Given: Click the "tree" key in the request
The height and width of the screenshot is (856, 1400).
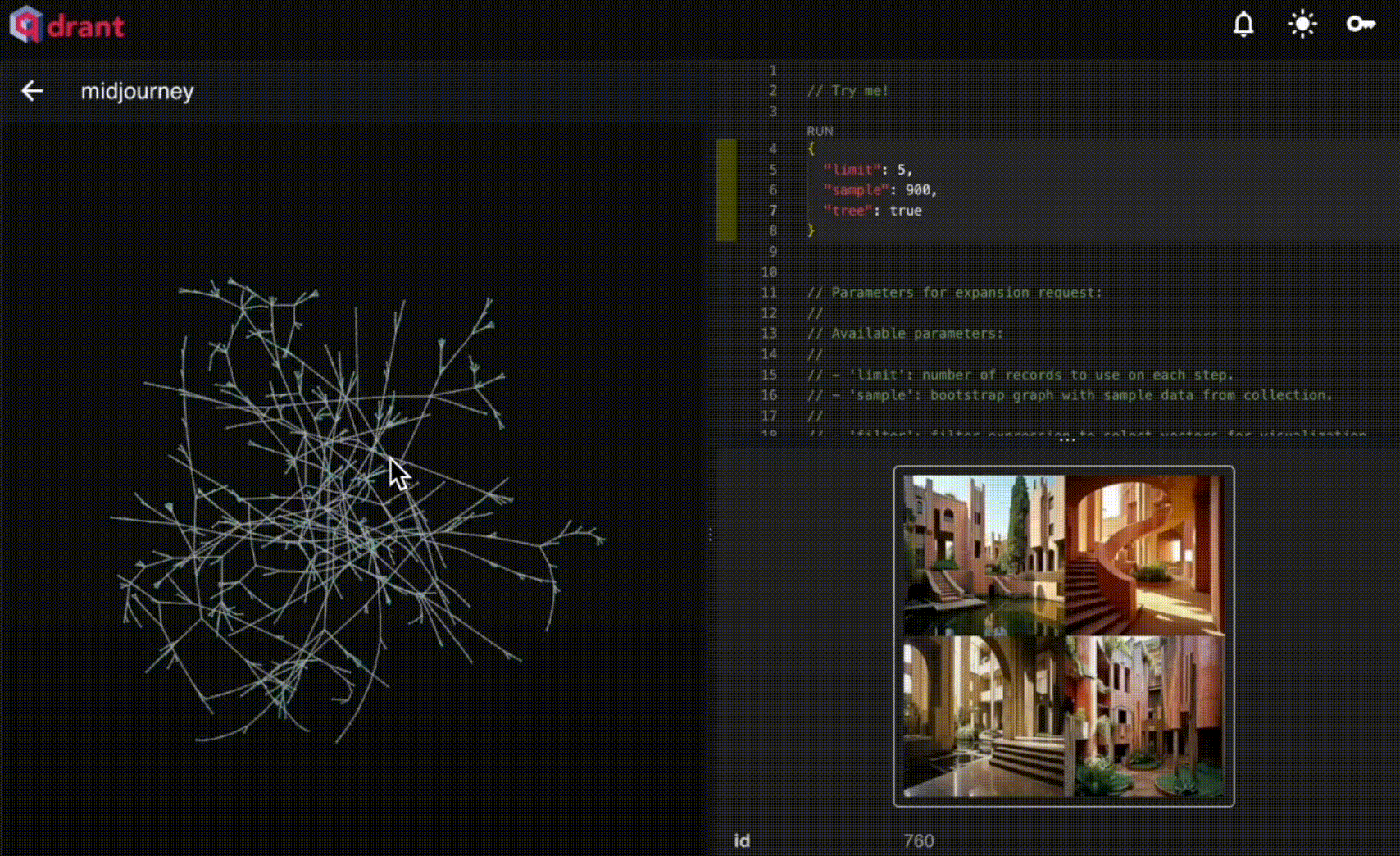Looking at the screenshot, I should [x=848, y=211].
